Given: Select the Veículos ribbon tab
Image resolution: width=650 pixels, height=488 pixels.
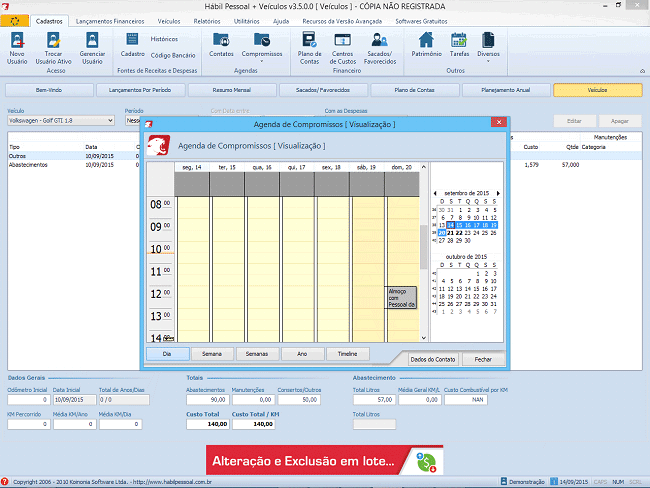Looking at the screenshot, I should [x=169, y=21].
